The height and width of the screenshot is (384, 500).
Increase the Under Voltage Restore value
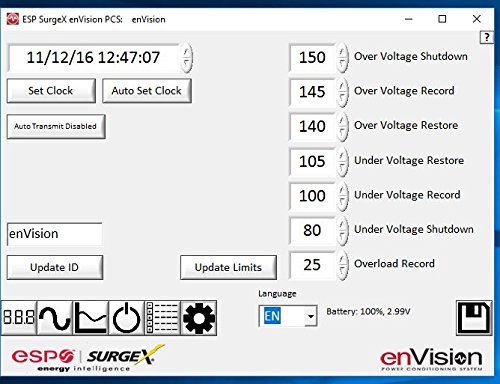tap(342, 155)
